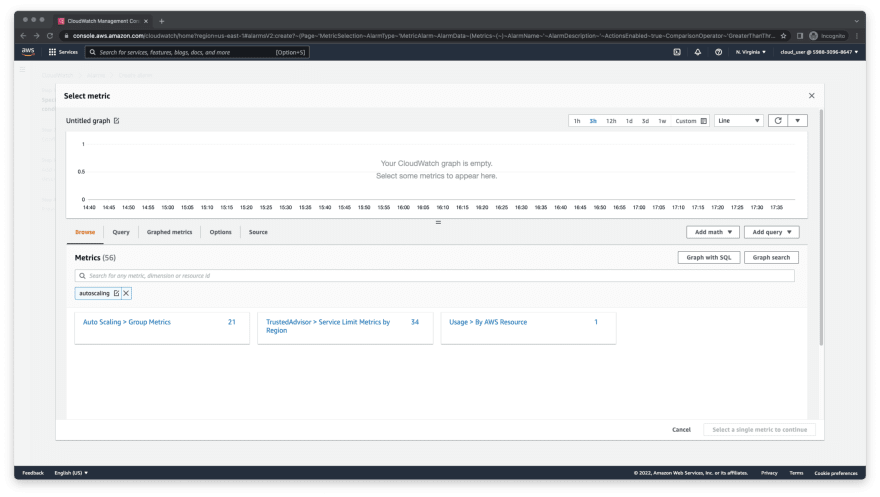Select the 1h time range

click(577, 121)
